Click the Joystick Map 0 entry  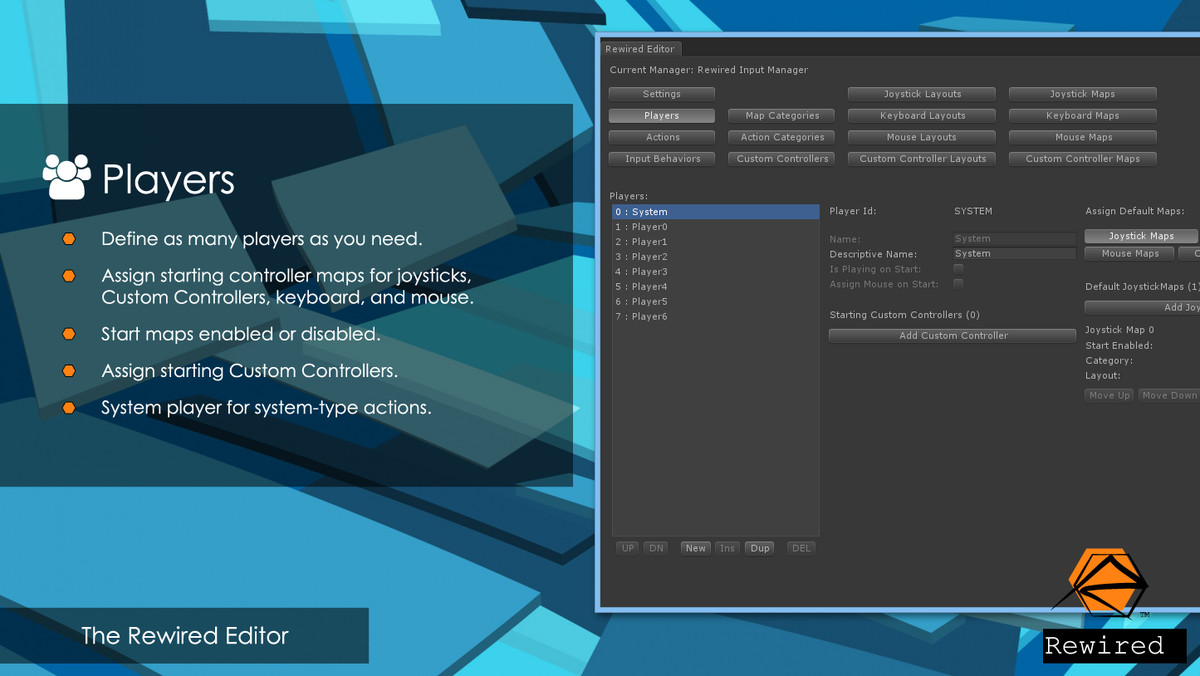pos(1119,330)
